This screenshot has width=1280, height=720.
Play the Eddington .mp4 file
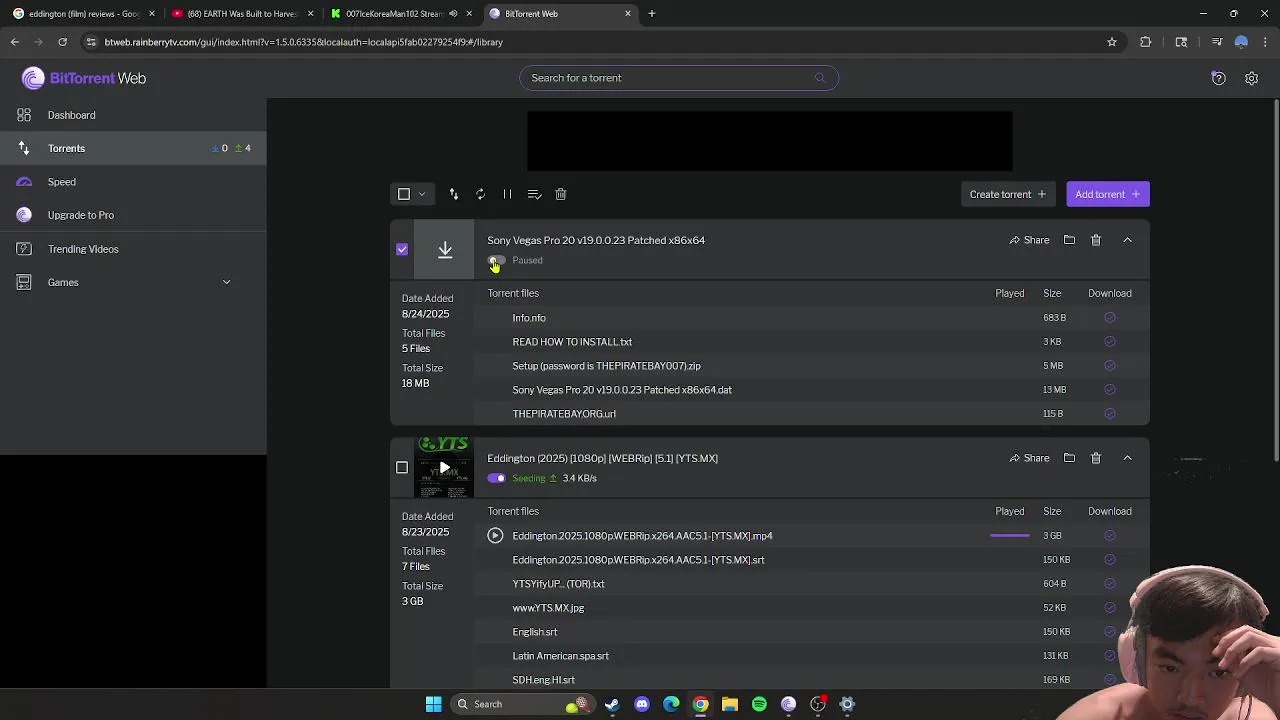click(x=495, y=536)
